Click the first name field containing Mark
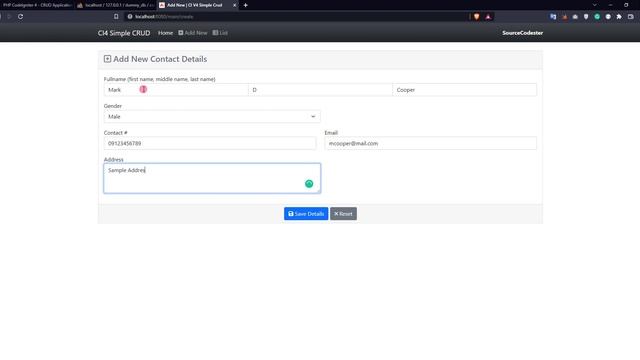Screen dimensions: 640x360 coord(176,90)
